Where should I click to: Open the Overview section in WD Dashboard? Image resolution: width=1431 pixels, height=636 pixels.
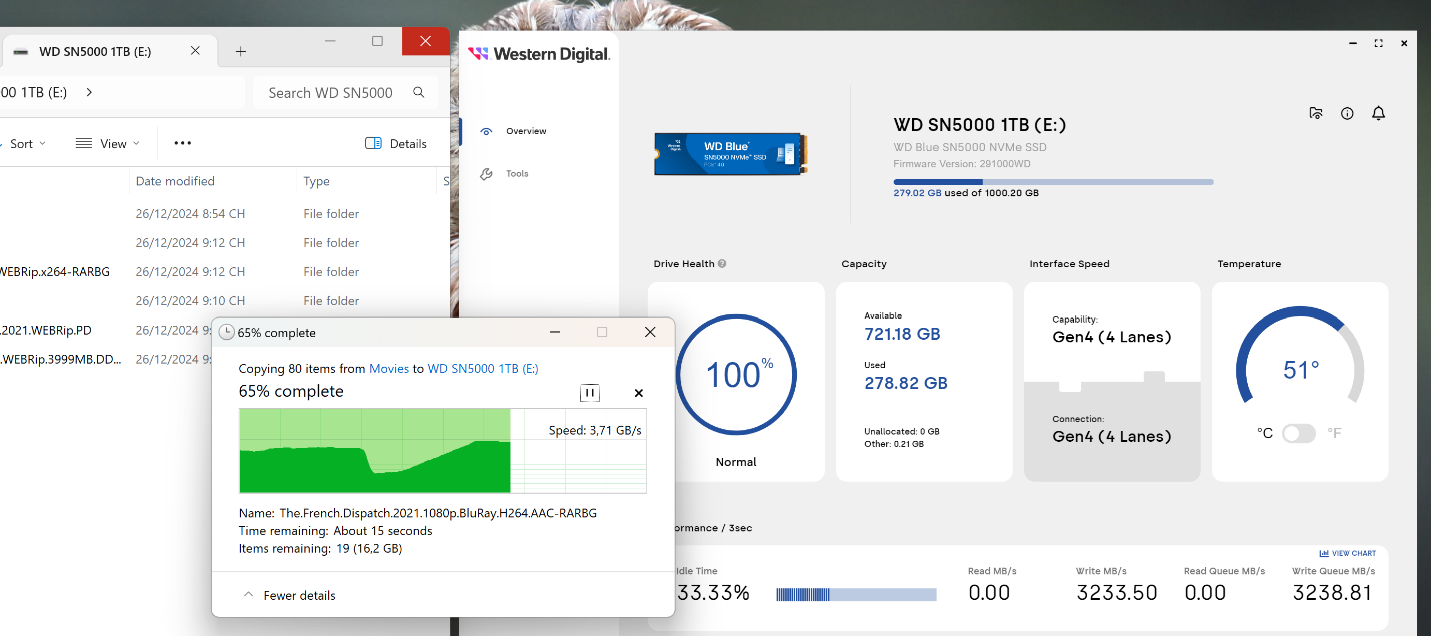[x=525, y=131]
